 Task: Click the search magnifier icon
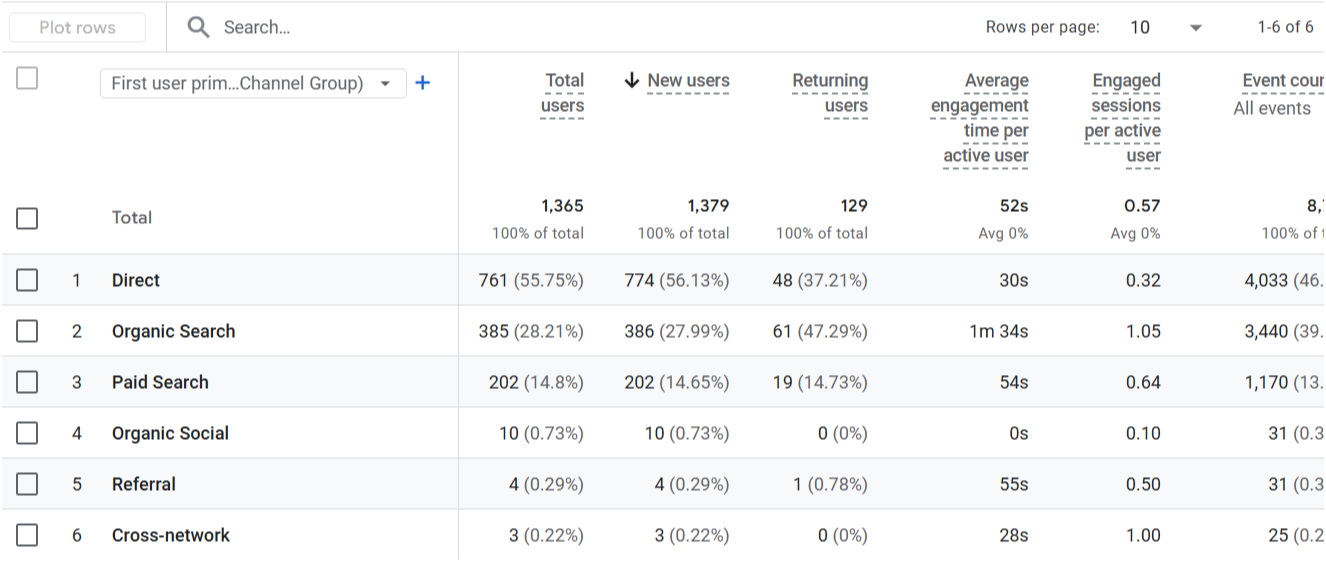coord(199,27)
